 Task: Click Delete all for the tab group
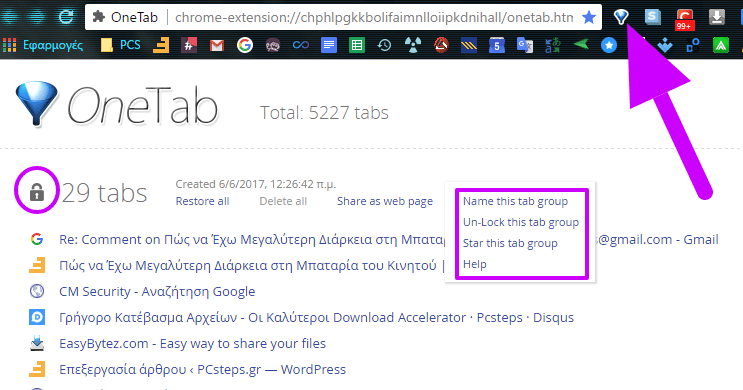coord(283,201)
